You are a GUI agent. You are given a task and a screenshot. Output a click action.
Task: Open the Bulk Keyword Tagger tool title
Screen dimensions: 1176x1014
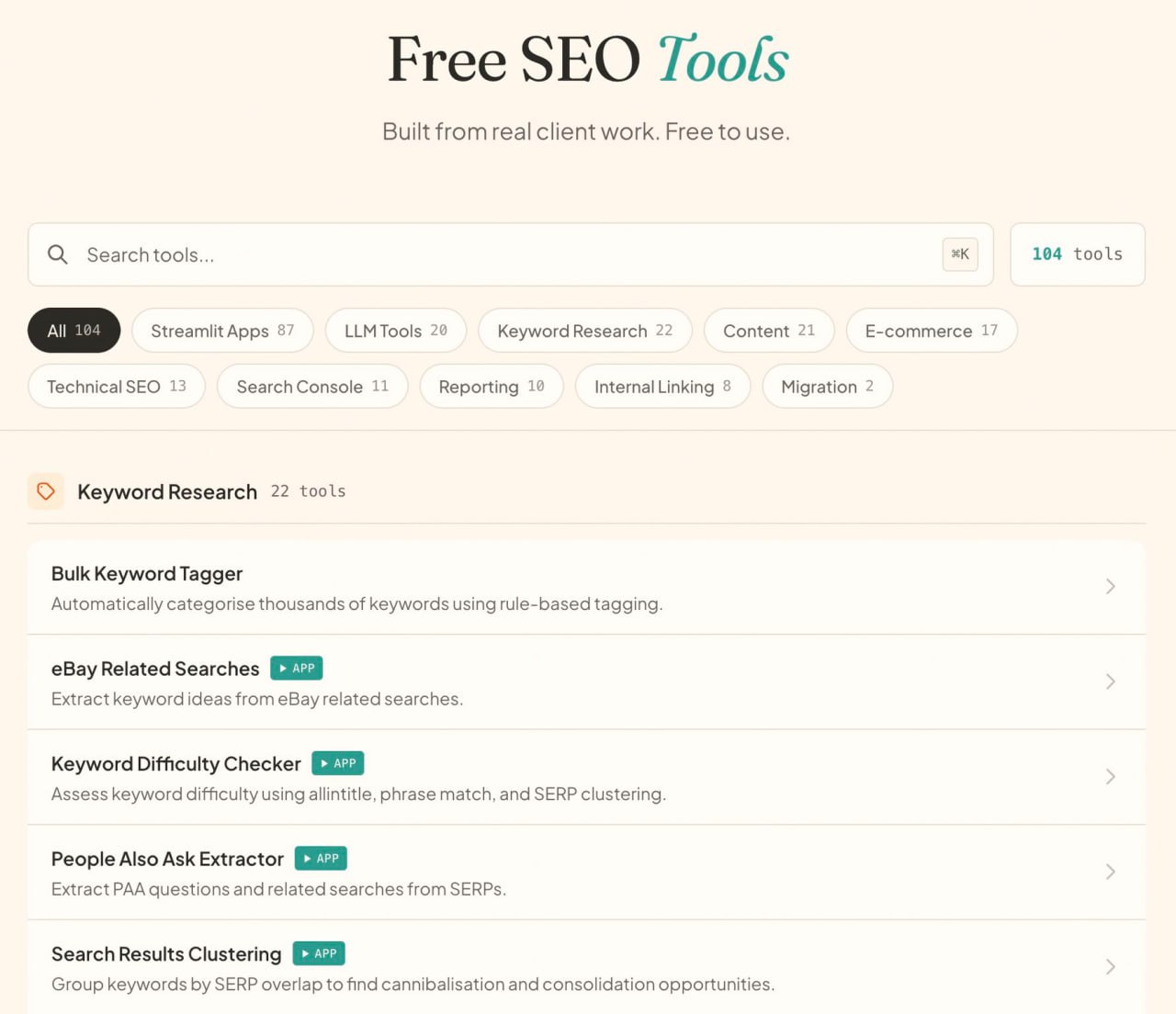[x=147, y=574]
